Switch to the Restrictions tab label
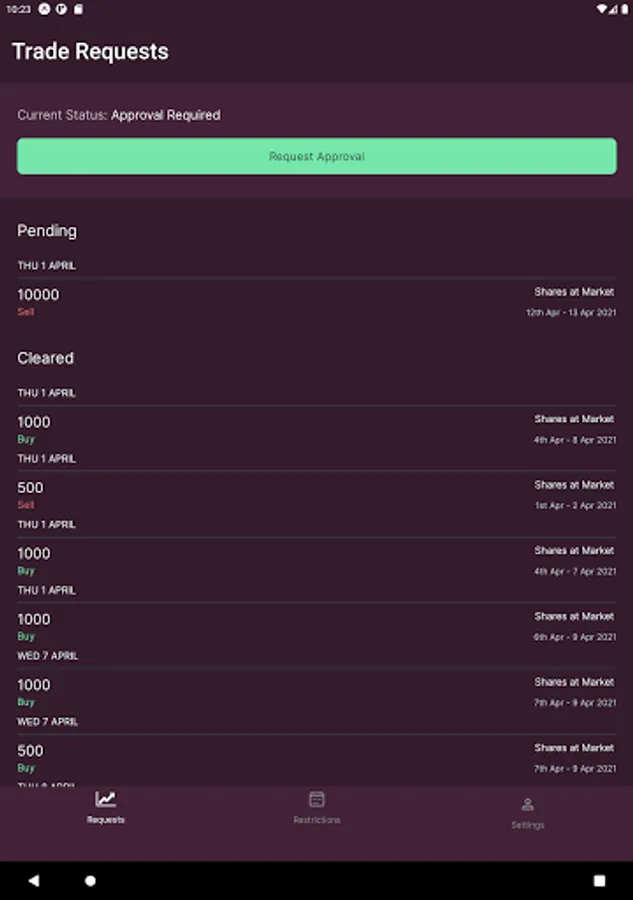633x900 pixels. pyautogui.click(x=317, y=820)
